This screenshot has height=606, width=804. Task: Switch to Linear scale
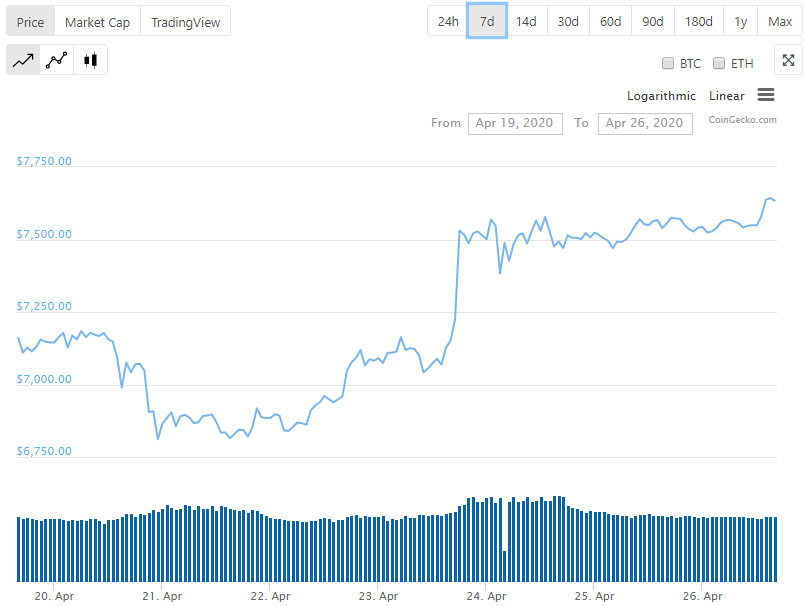tap(726, 96)
